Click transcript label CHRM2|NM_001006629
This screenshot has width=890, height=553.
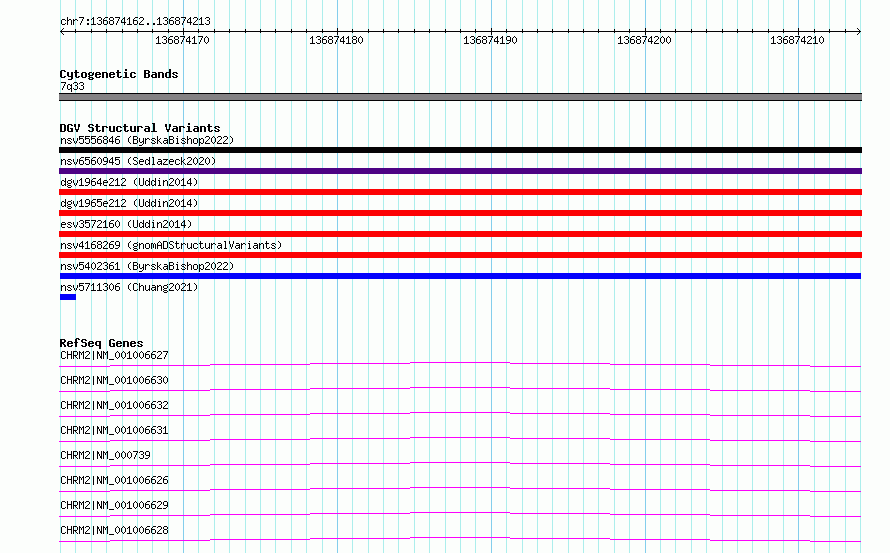coord(114,505)
